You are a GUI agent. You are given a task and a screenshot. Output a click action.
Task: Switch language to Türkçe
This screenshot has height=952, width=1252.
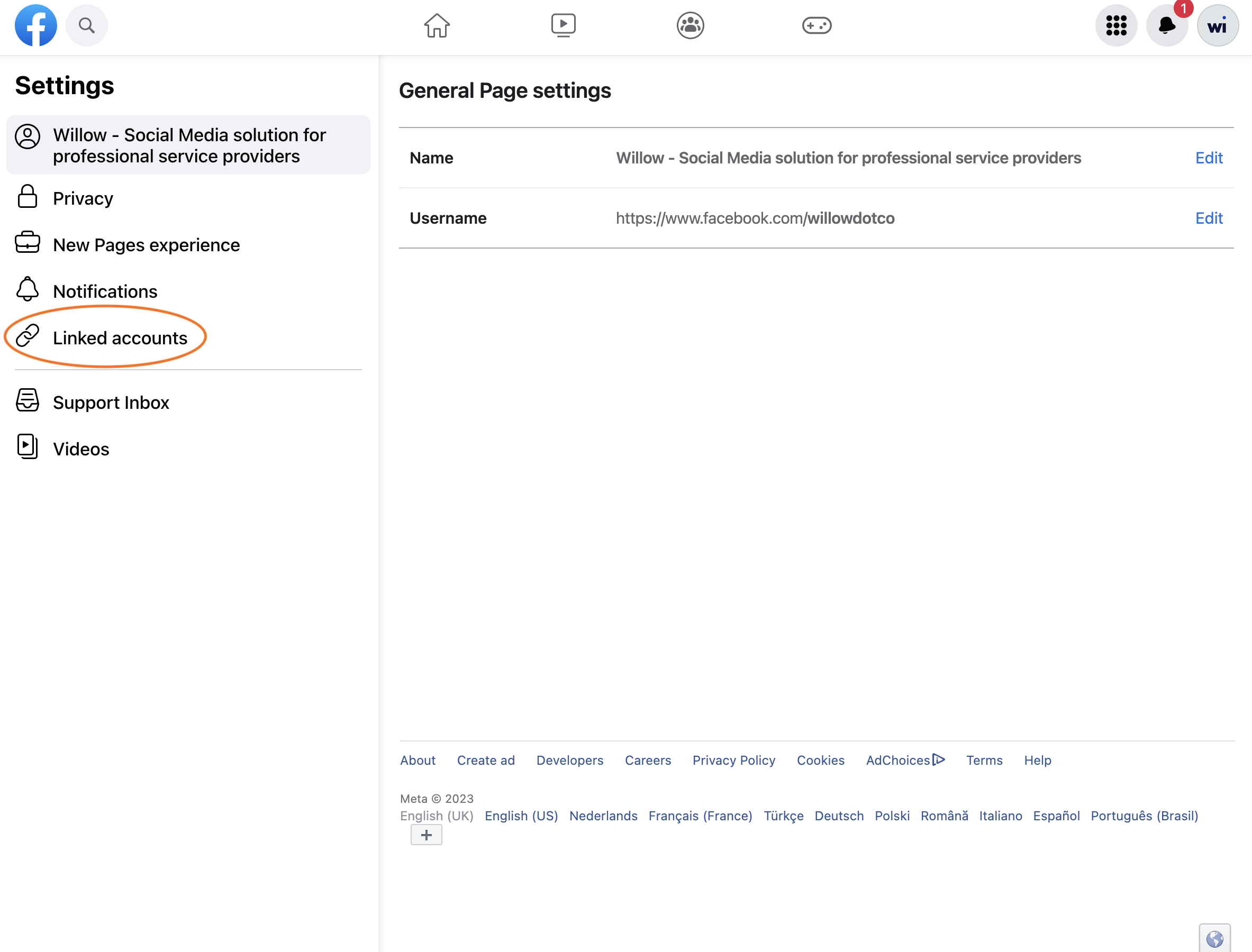click(784, 816)
